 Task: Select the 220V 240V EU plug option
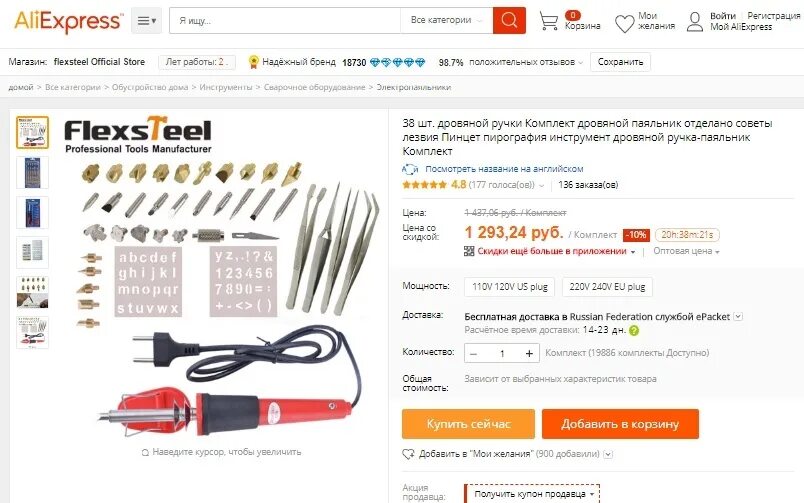(x=607, y=287)
